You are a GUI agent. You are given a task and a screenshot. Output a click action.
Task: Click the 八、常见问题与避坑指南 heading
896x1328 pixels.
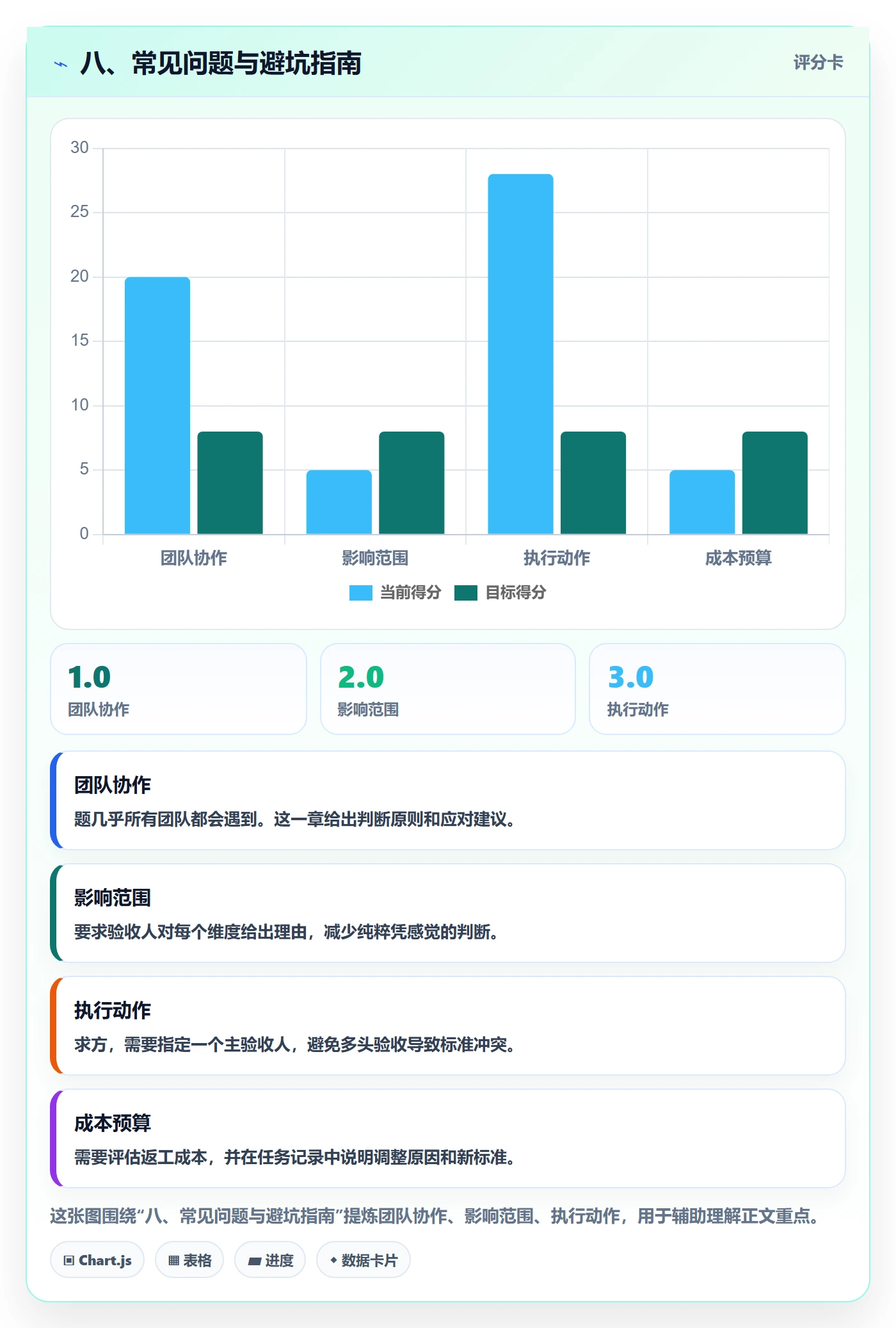pyautogui.click(x=221, y=63)
